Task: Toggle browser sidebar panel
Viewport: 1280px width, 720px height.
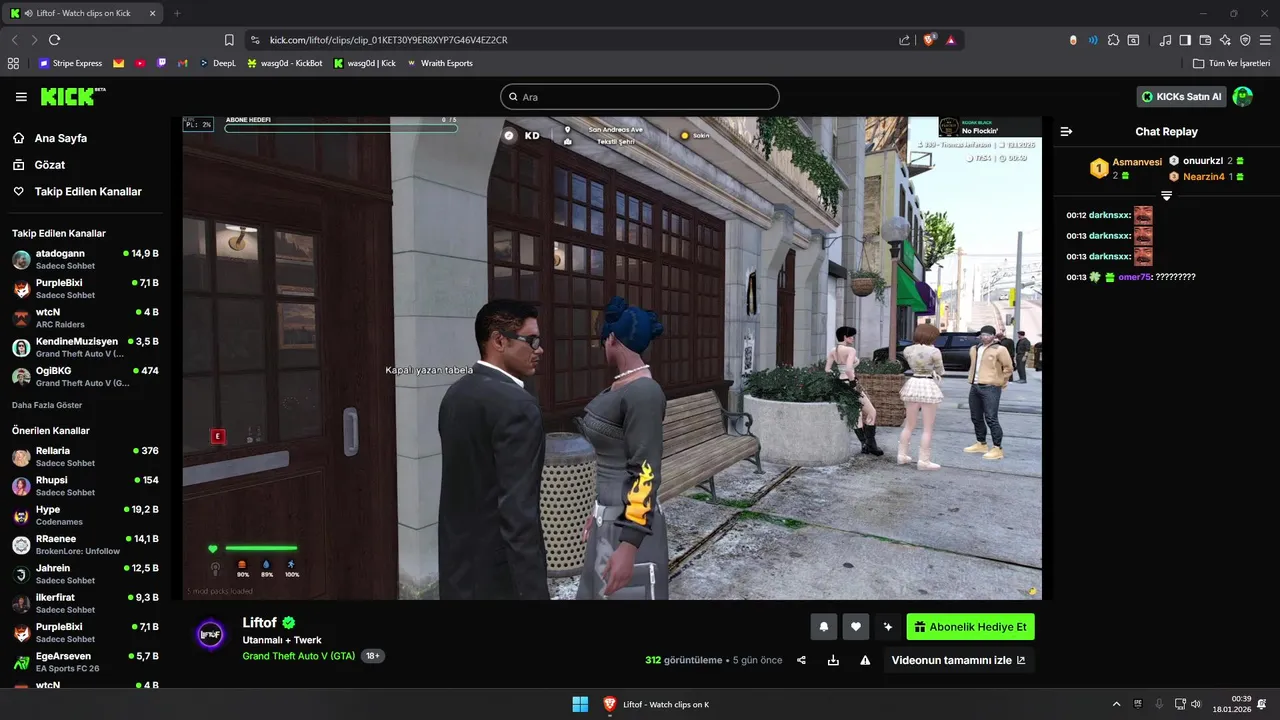Action: pyautogui.click(x=1185, y=40)
